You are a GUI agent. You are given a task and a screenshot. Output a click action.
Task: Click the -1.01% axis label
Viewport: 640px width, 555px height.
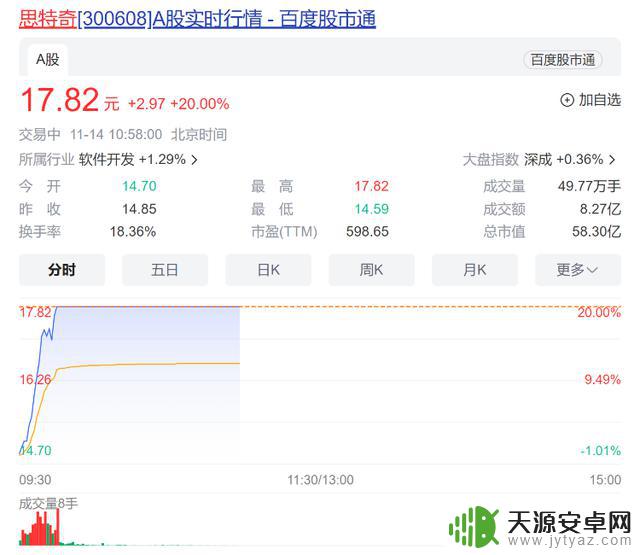600,451
